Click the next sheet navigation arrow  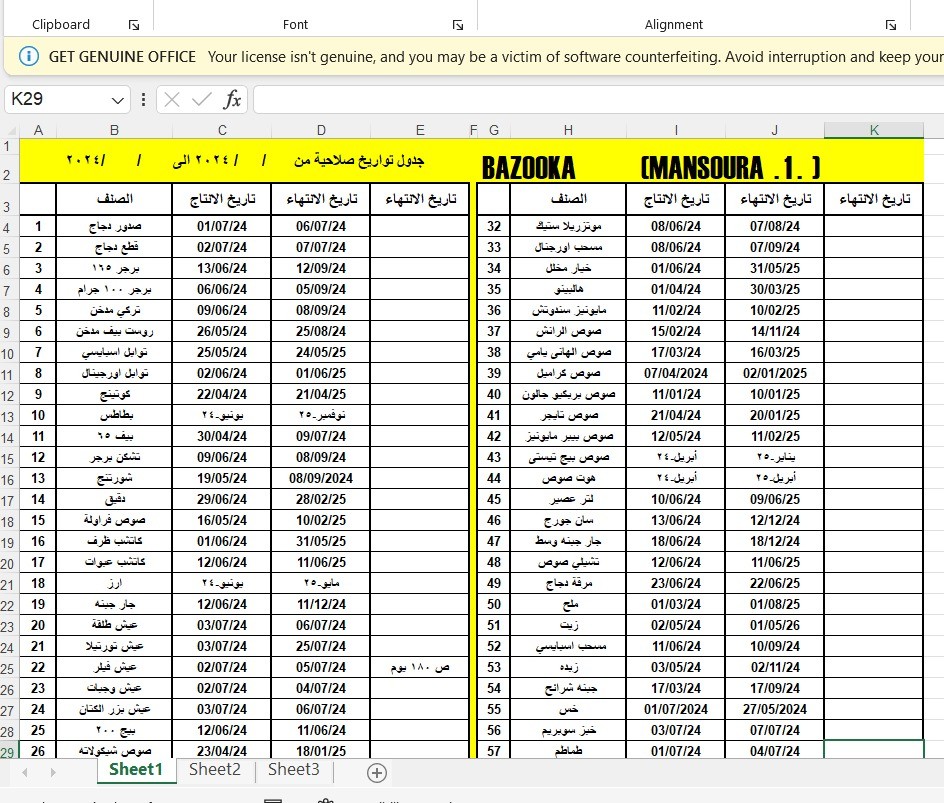pos(53,772)
